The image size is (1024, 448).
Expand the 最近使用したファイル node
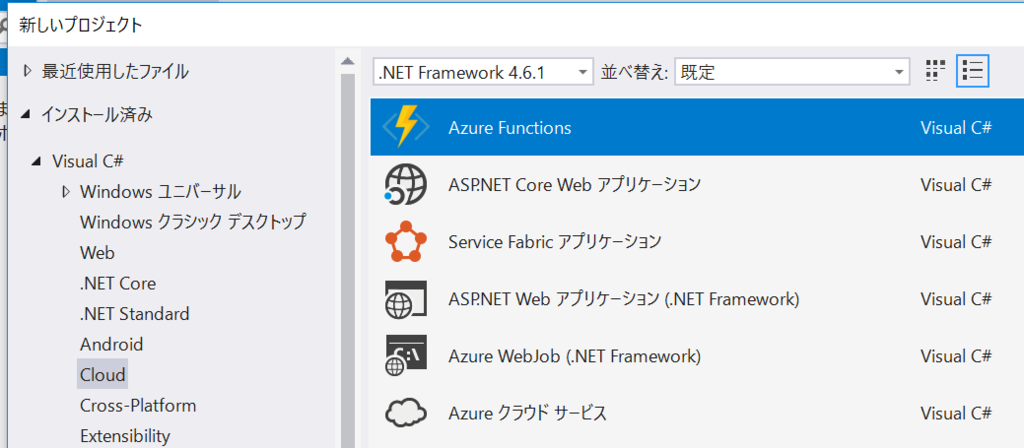[27, 71]
